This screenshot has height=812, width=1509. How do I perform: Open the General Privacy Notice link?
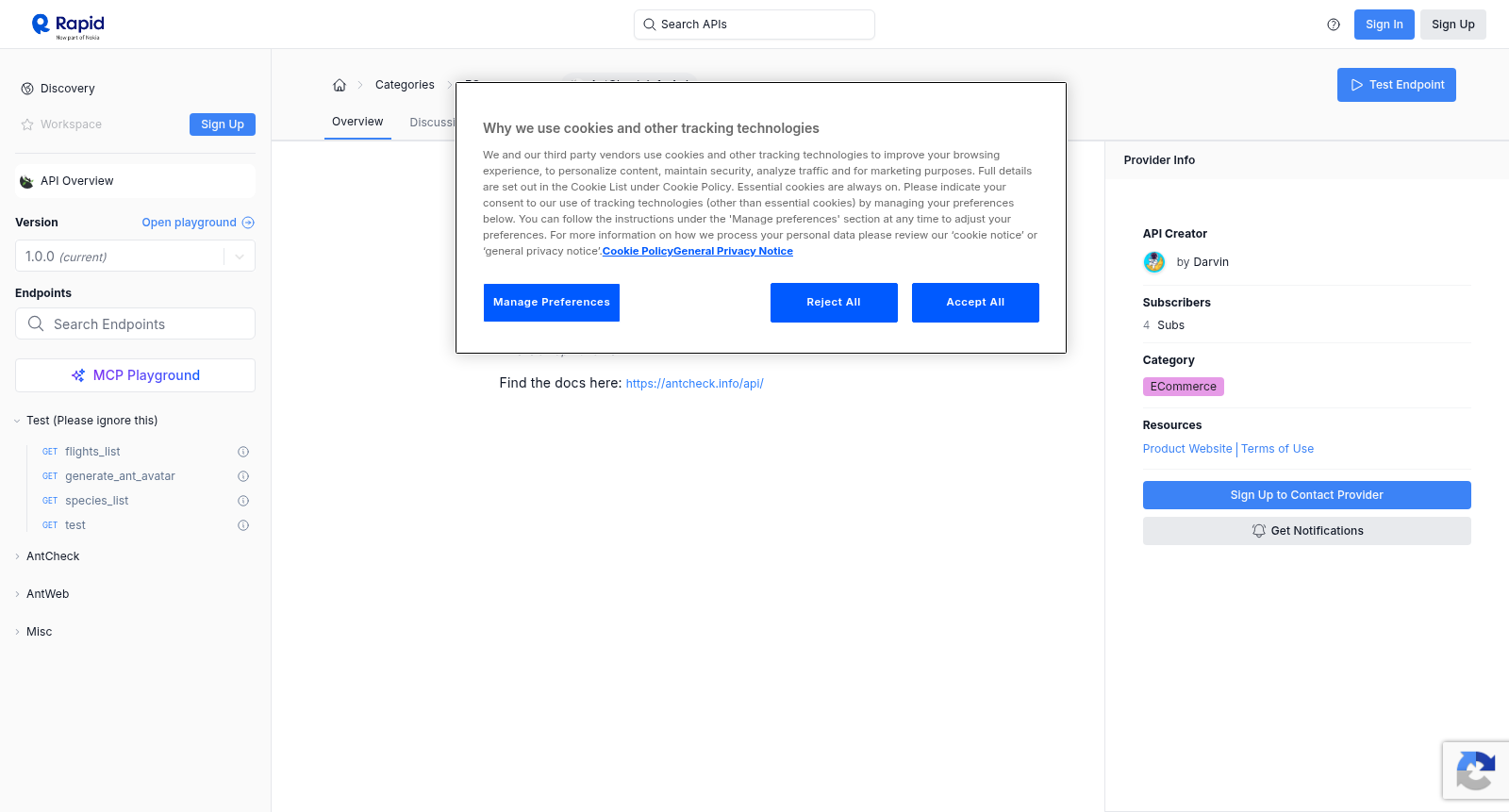coord(733,251)
